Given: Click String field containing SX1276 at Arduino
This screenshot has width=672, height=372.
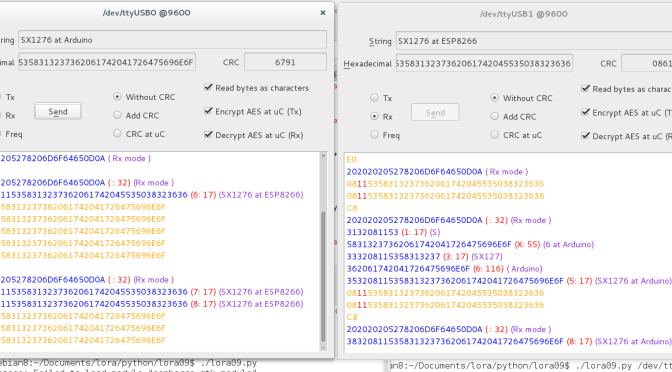Looking at the screenshot, I should [172, 40].
